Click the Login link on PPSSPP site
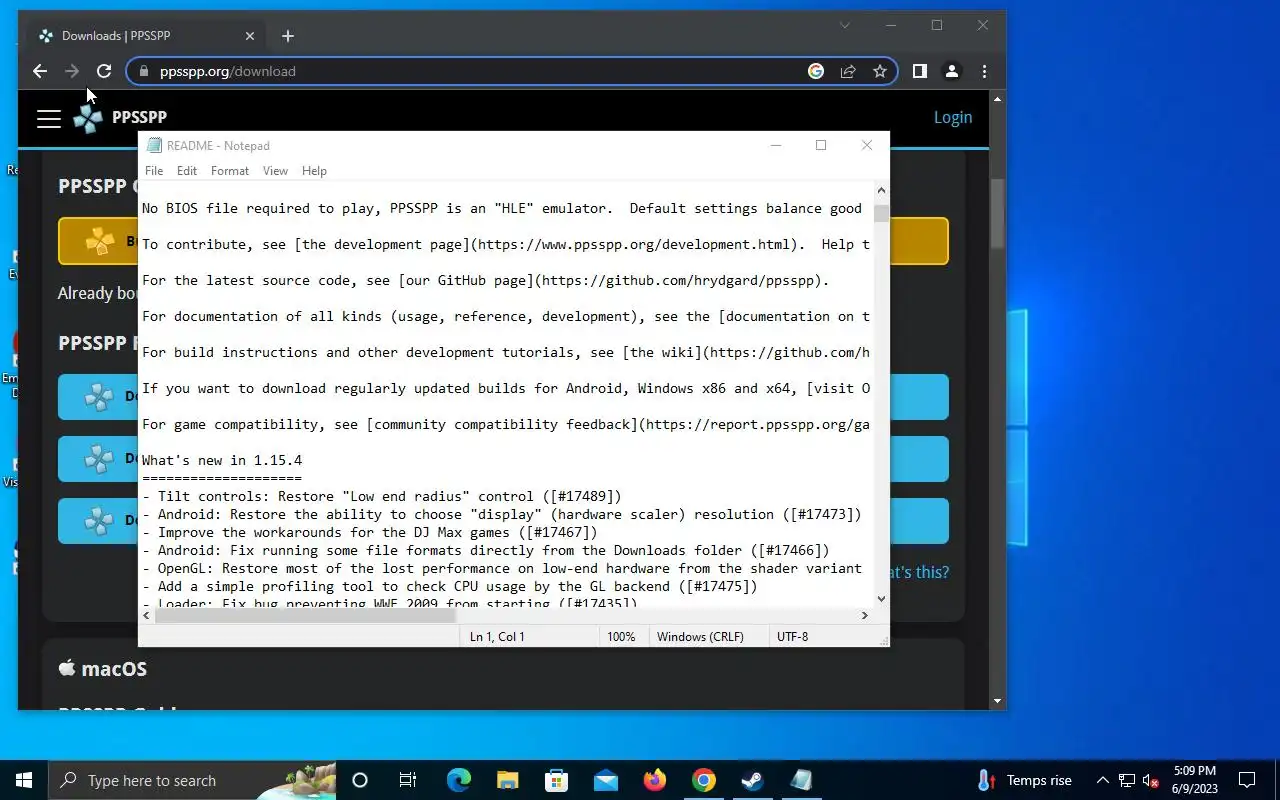This screenshot has height=800, width=1280. click(953, 117)
